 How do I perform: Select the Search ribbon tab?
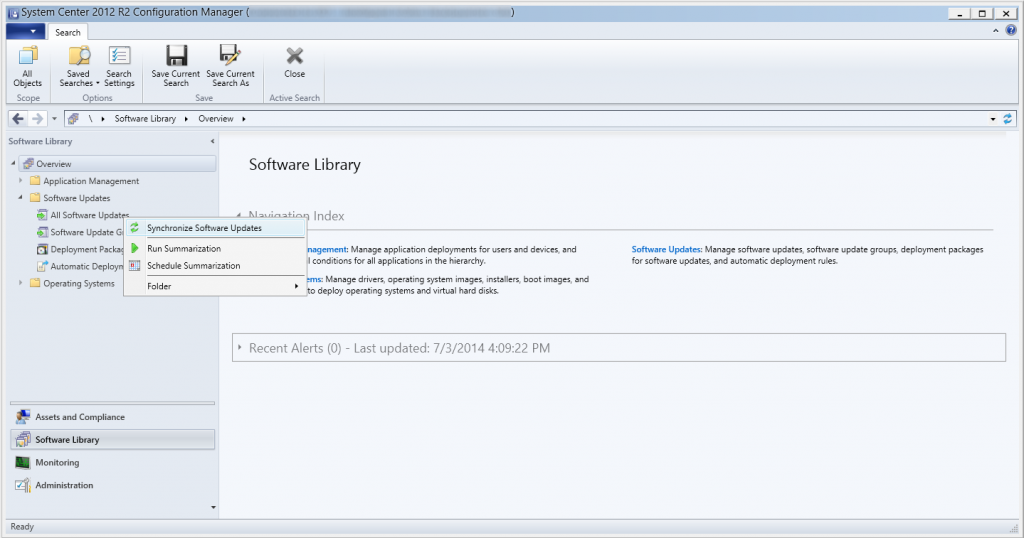point(68,32)
